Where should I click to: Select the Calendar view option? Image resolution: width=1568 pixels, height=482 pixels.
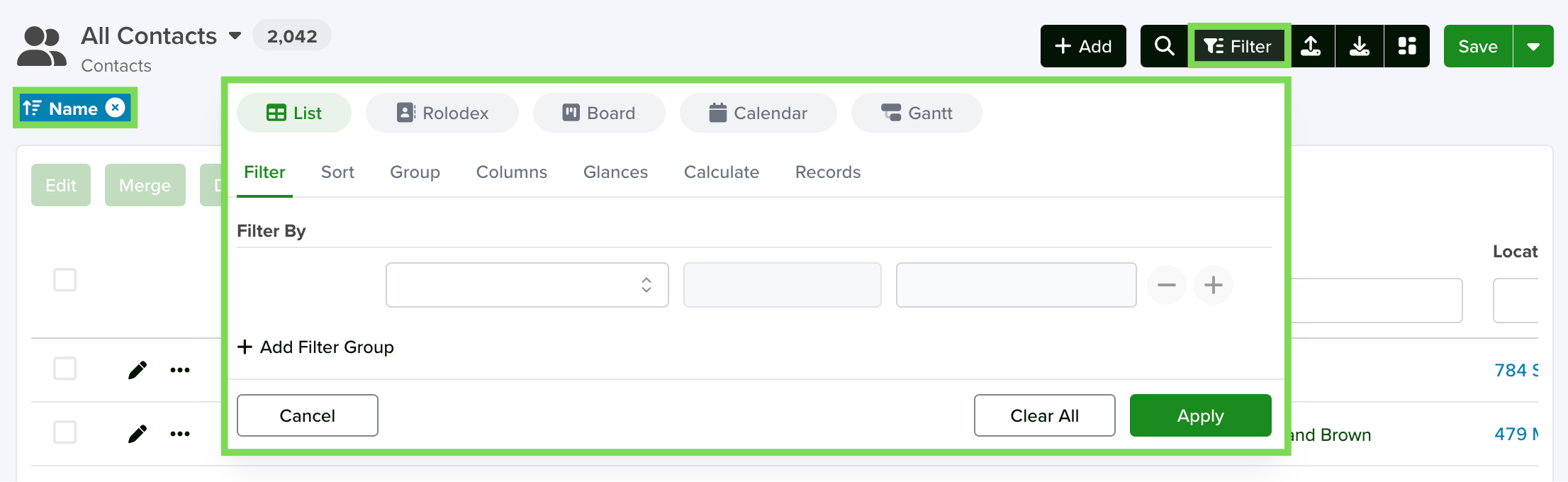(x=758, y=113)
